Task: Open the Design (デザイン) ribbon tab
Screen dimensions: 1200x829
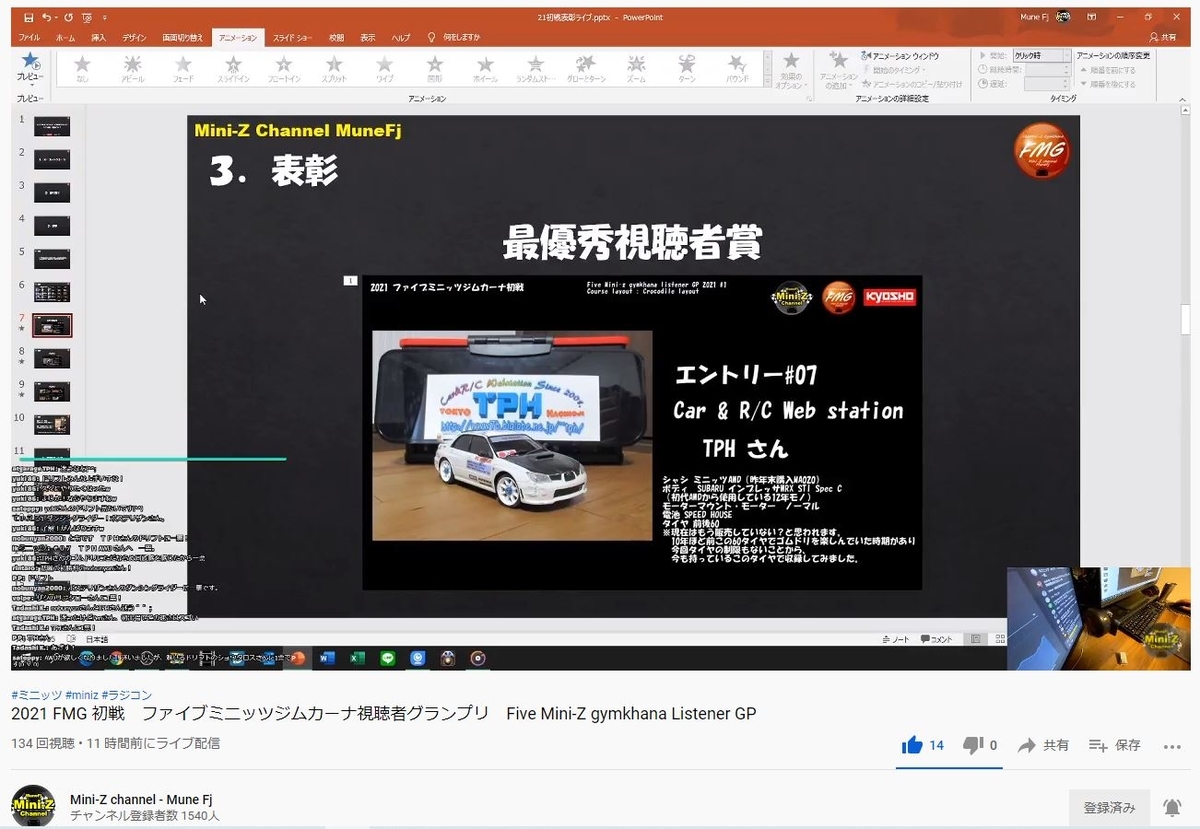Action: click(134, 37)
